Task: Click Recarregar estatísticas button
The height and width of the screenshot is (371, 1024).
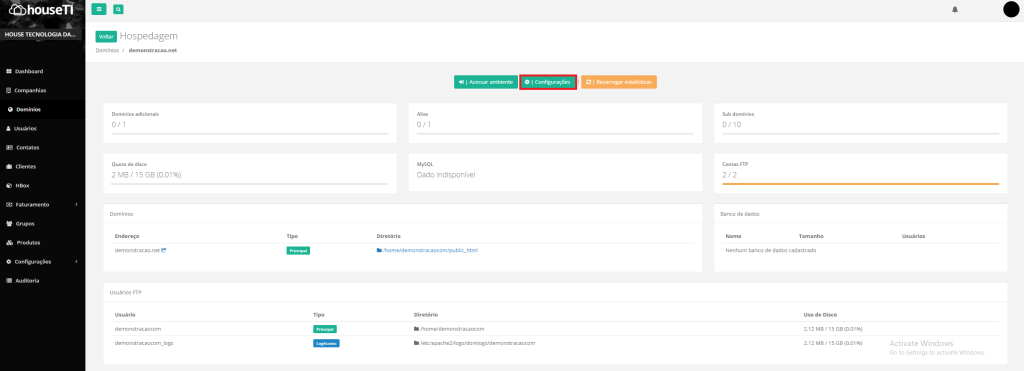Action: click(619, 82)
